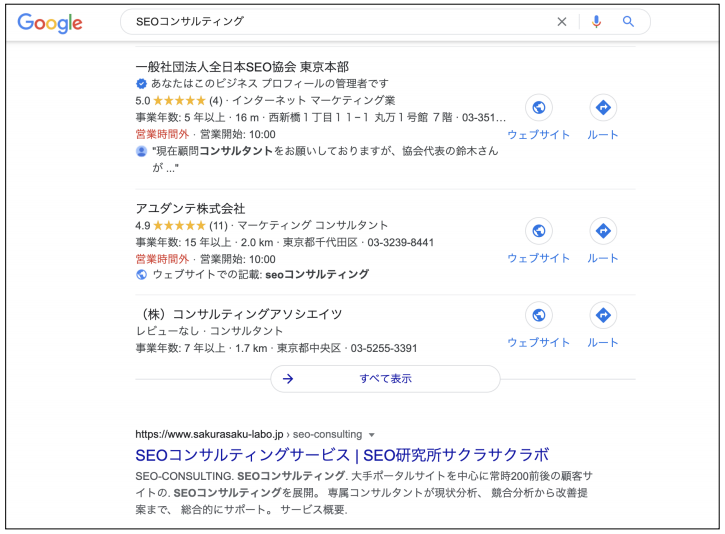
Task: Click star rating of アユダンテ株式会社
Action: point(179,226)
